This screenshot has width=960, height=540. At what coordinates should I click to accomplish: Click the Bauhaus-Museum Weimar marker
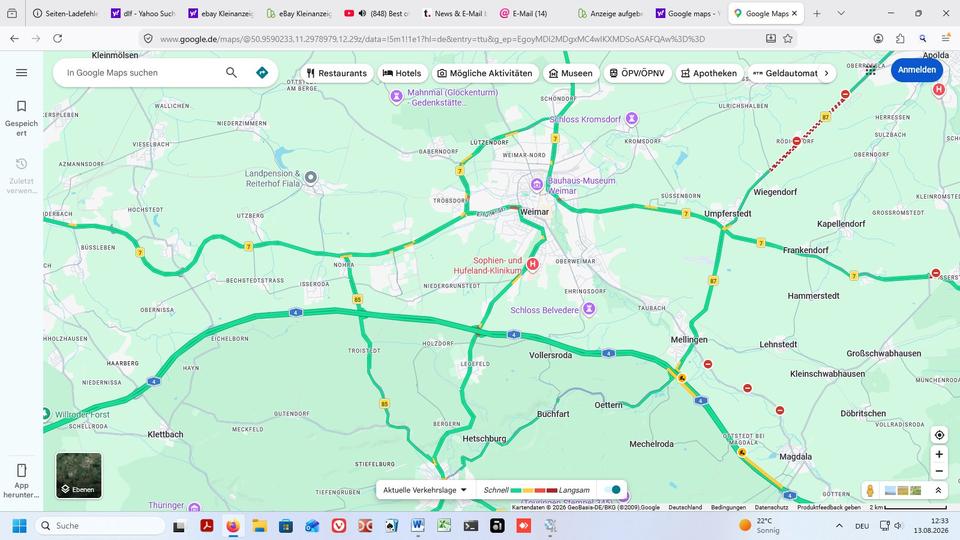(537, 184)
